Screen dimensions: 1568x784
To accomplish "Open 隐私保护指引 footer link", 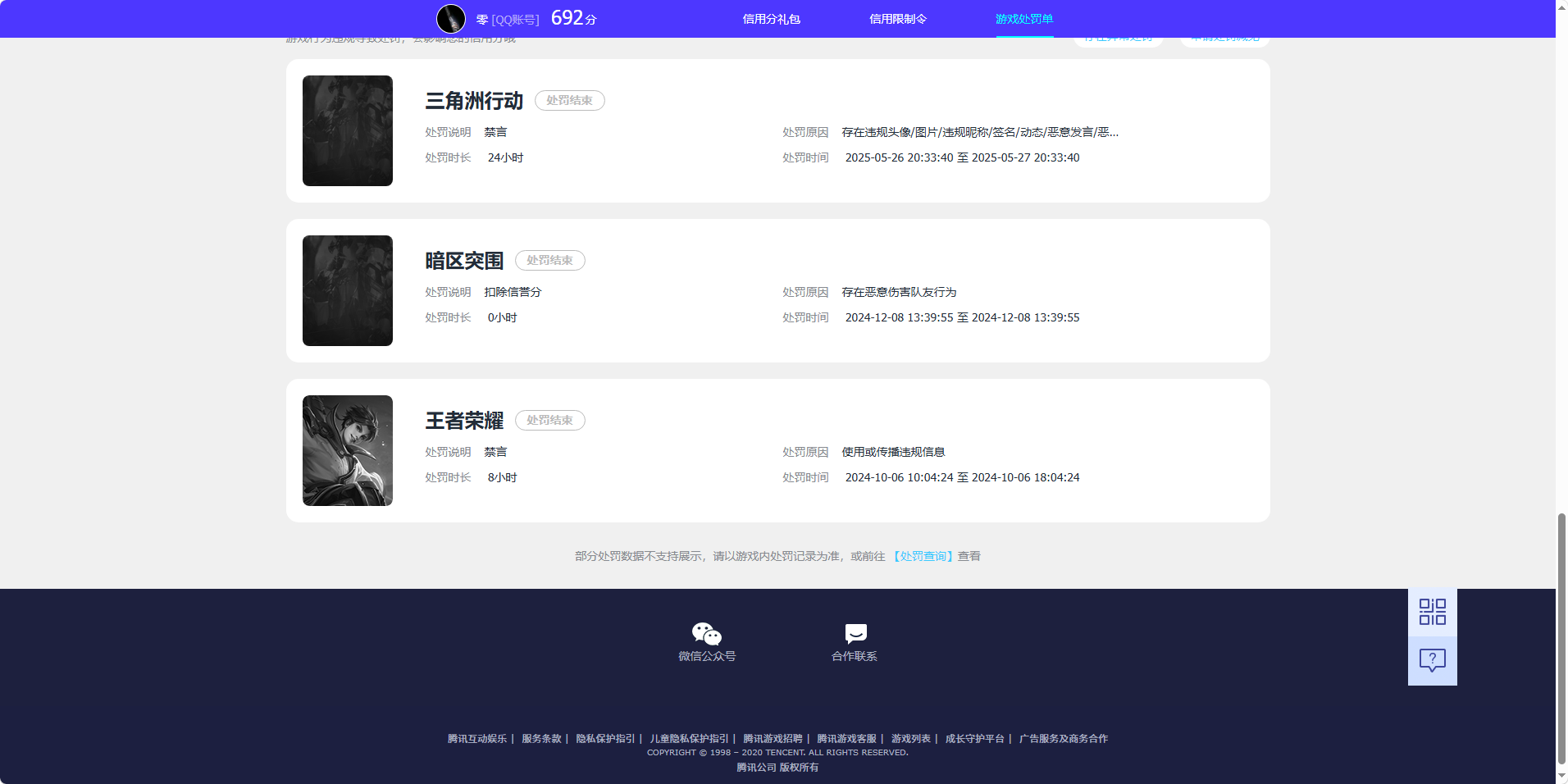I will click(x=605, y=739).
